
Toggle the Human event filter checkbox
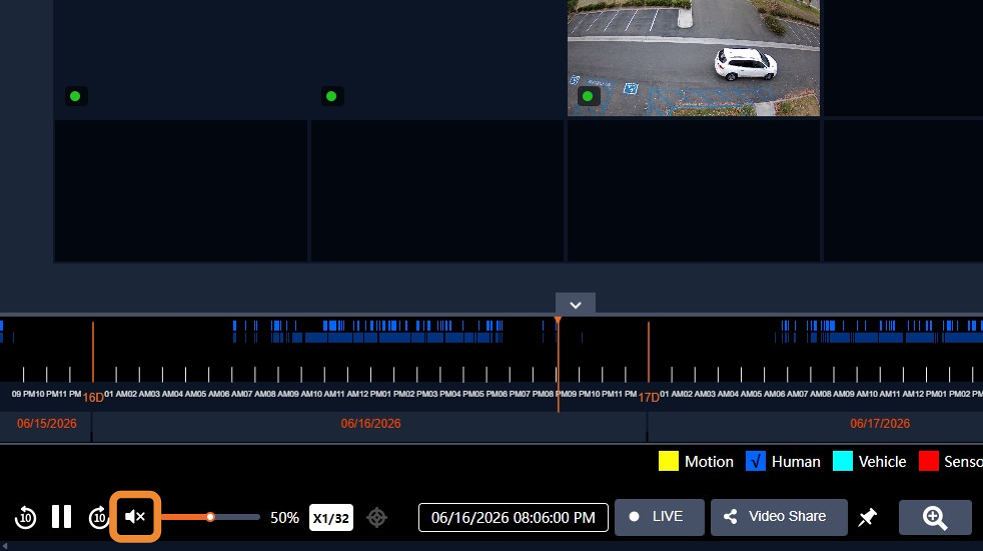755,461
